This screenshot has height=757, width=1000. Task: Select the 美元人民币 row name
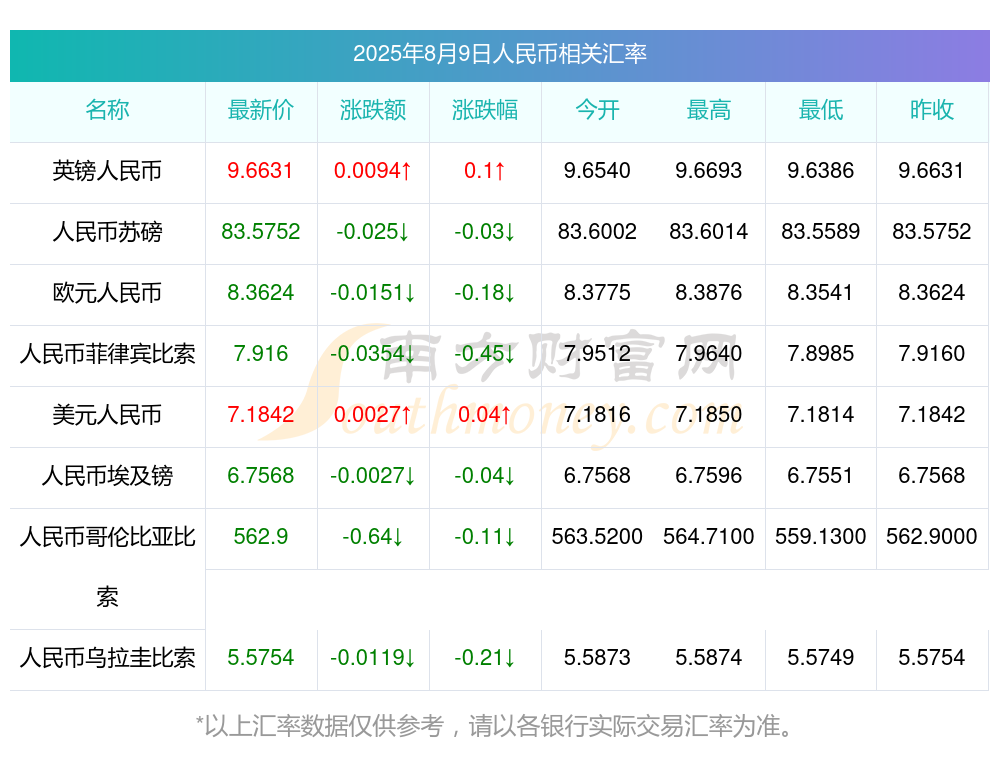[107, 415]
